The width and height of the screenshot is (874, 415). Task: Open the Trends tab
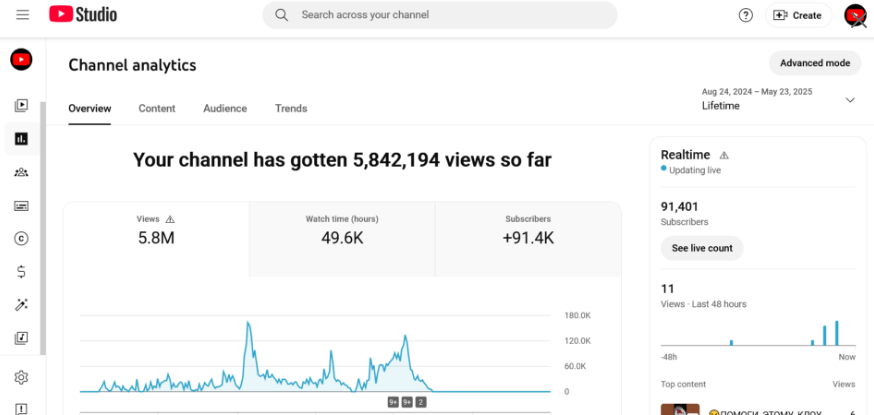coord(291,109)
